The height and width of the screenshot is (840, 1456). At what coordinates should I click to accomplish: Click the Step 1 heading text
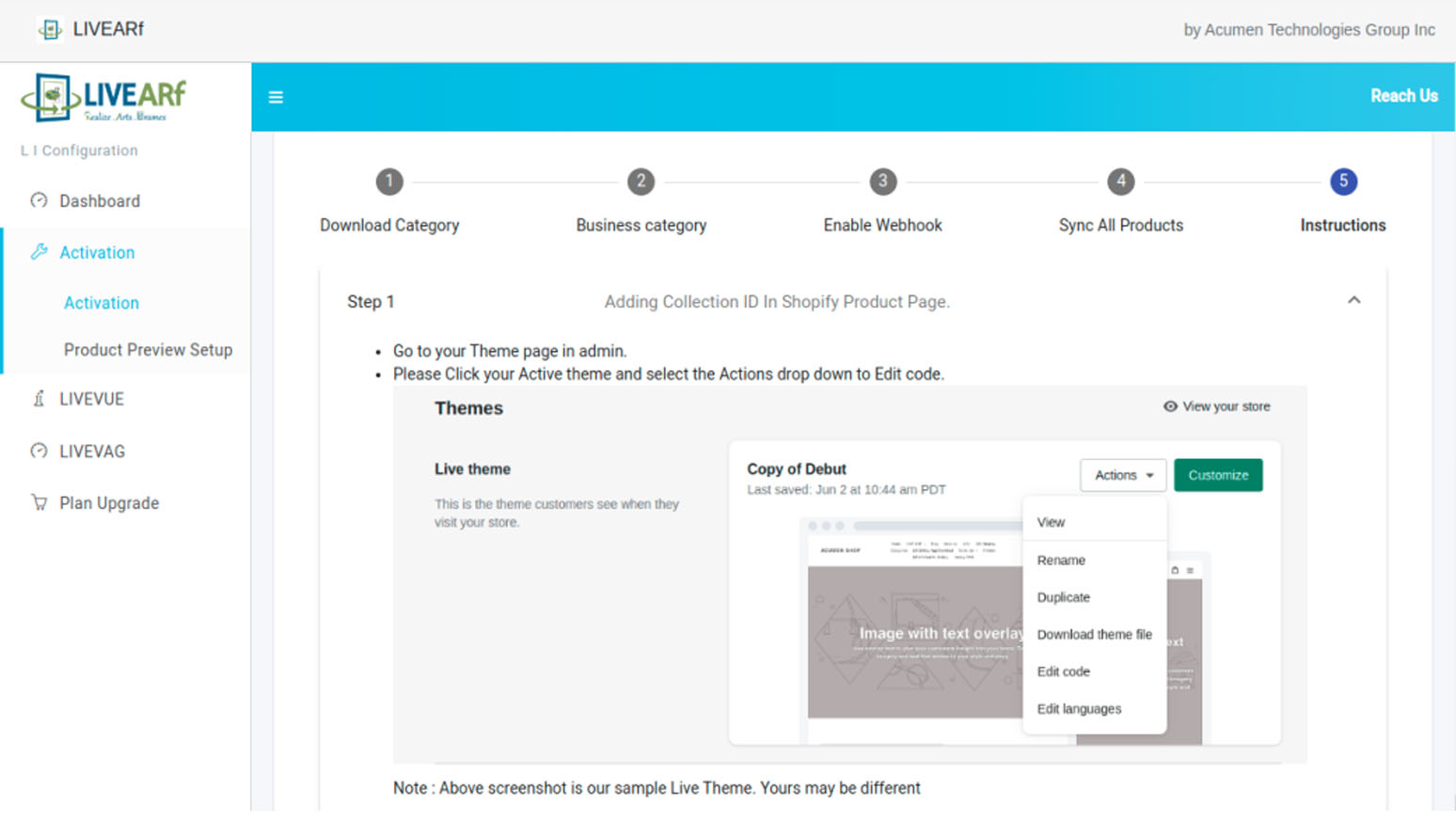coord(371,302)
